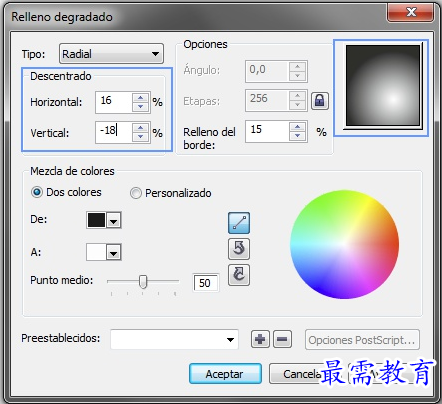The width and height of the screenshot is (442, 404).
Task: Click the radial gradient preview thumbnail
Action: click(383, 86)
